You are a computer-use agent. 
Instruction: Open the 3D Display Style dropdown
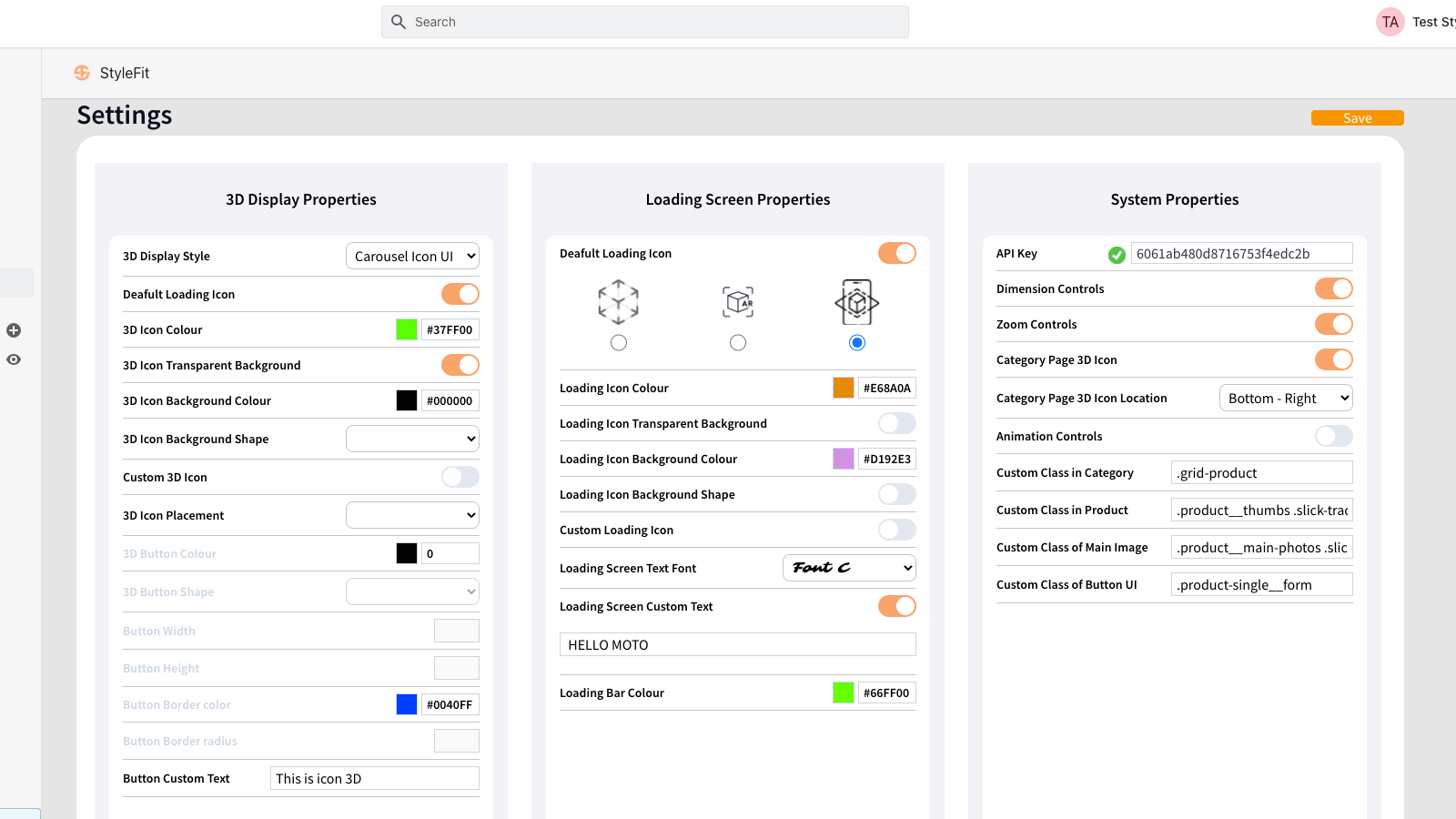pos(412,257)
